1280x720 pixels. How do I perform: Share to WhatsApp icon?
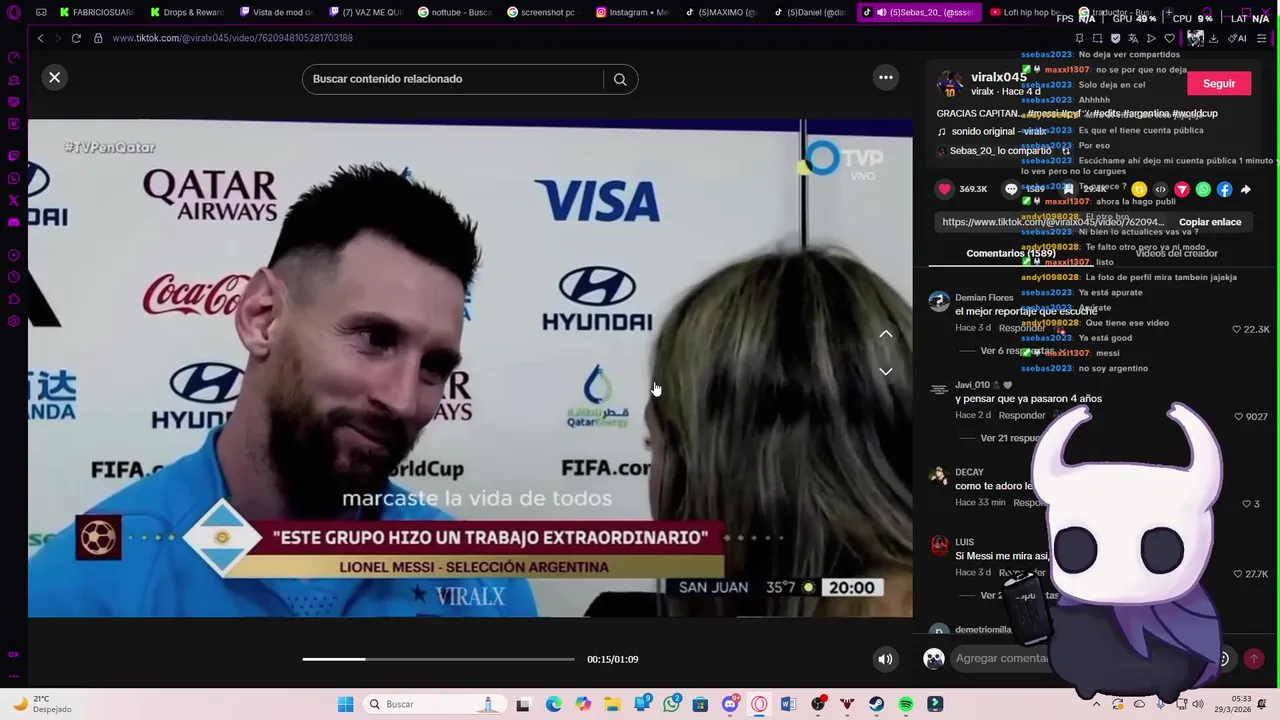click(1203, 189)
